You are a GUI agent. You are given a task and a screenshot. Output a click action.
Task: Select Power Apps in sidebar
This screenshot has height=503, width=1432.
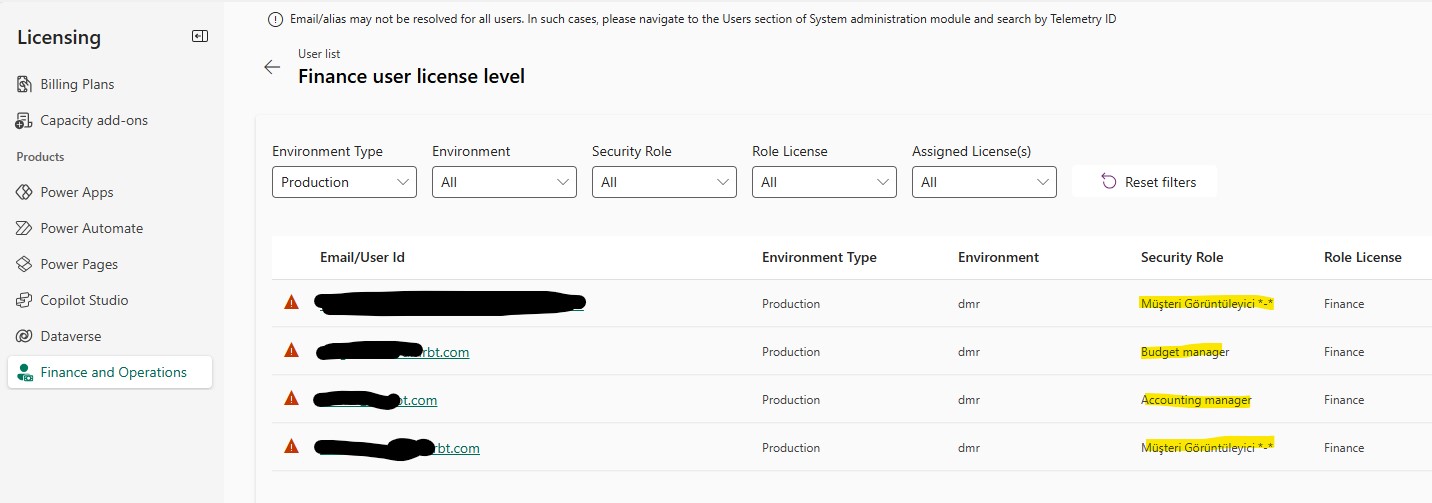click(77, 192)
